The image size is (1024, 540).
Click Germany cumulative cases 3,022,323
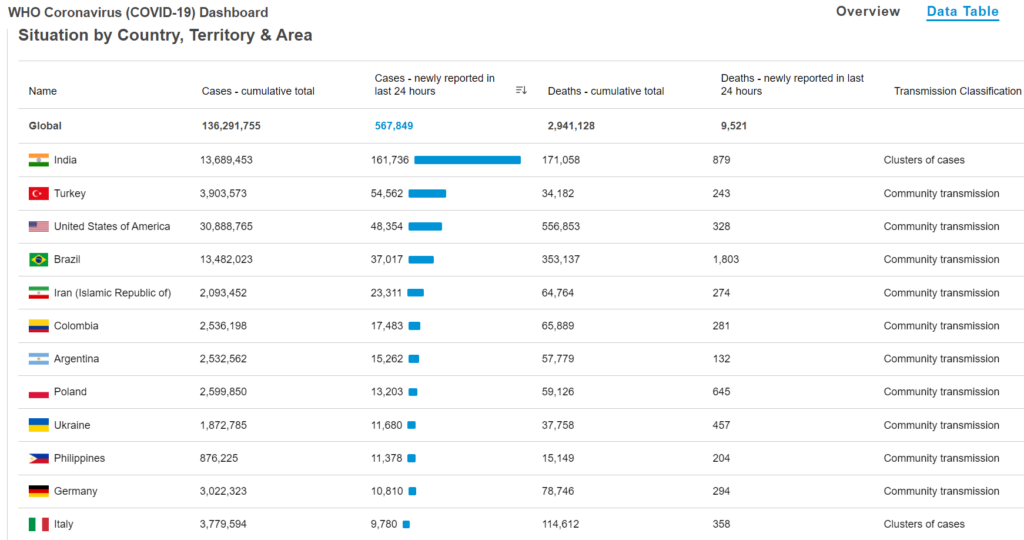[x=223, y=491]
